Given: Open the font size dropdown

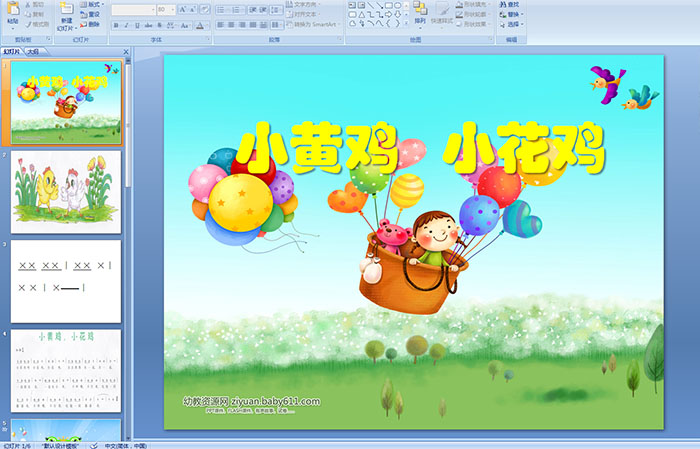Looking at the screenshot, I should (x=171, y=9).
